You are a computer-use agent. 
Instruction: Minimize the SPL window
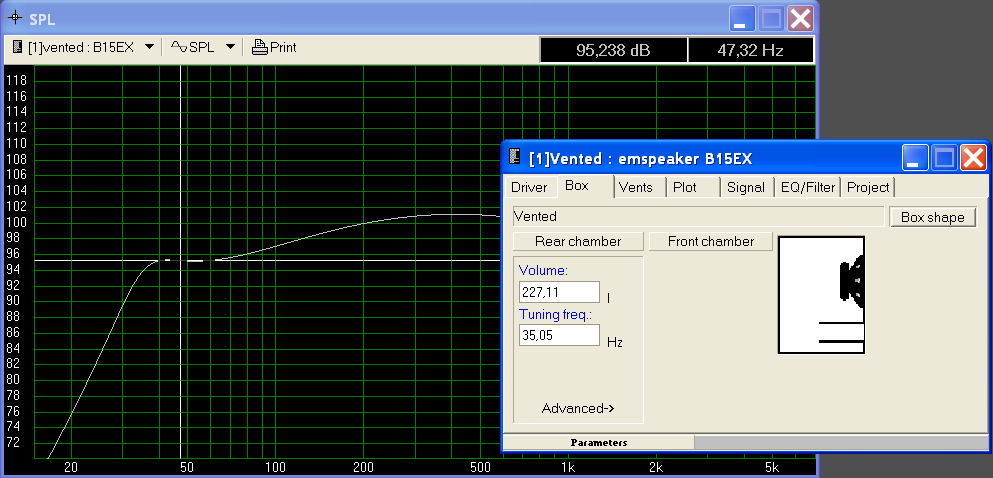pyautogui.click(x=740, y=18)
